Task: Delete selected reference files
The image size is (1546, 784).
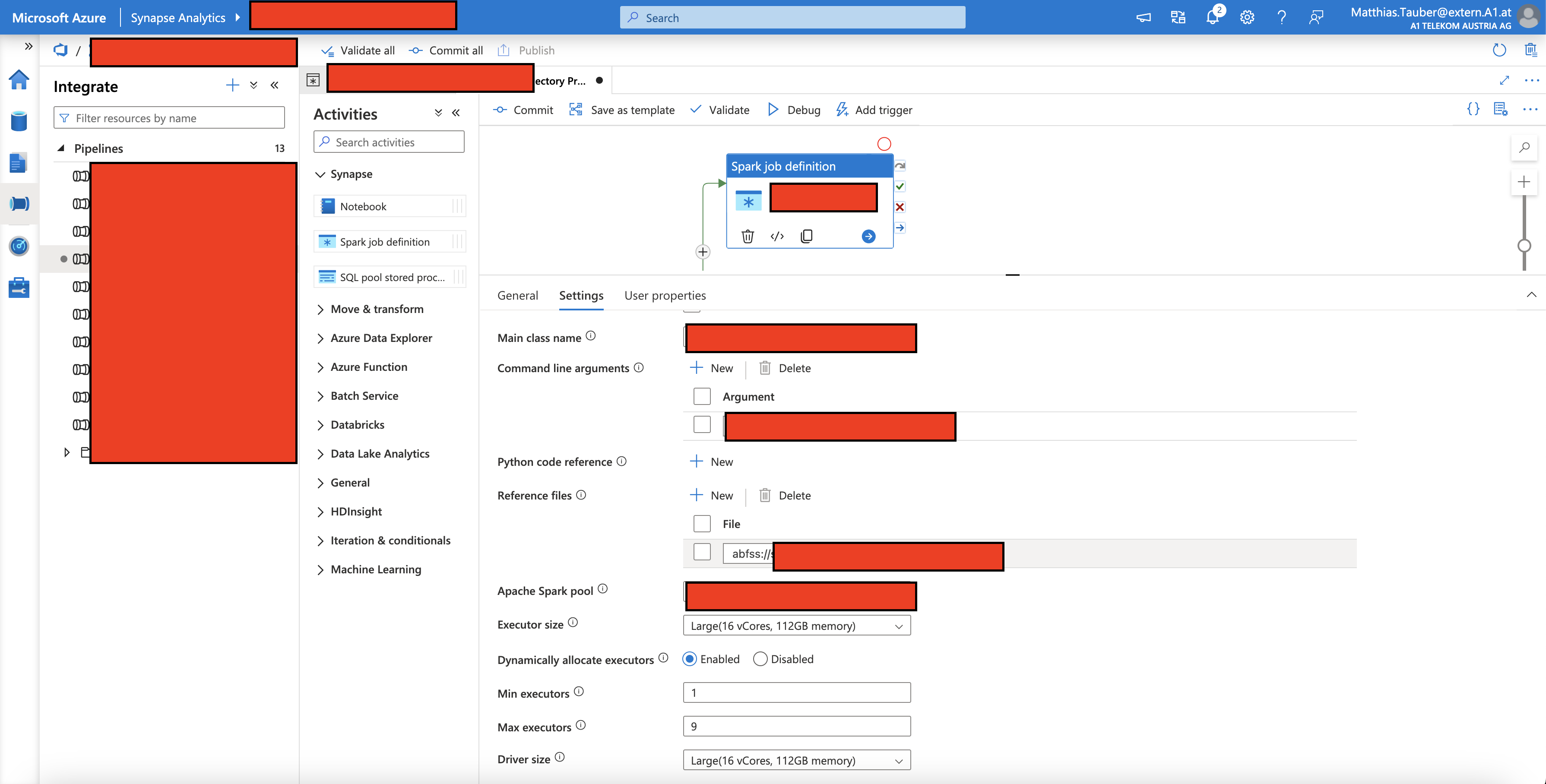Action: point(785,496)
